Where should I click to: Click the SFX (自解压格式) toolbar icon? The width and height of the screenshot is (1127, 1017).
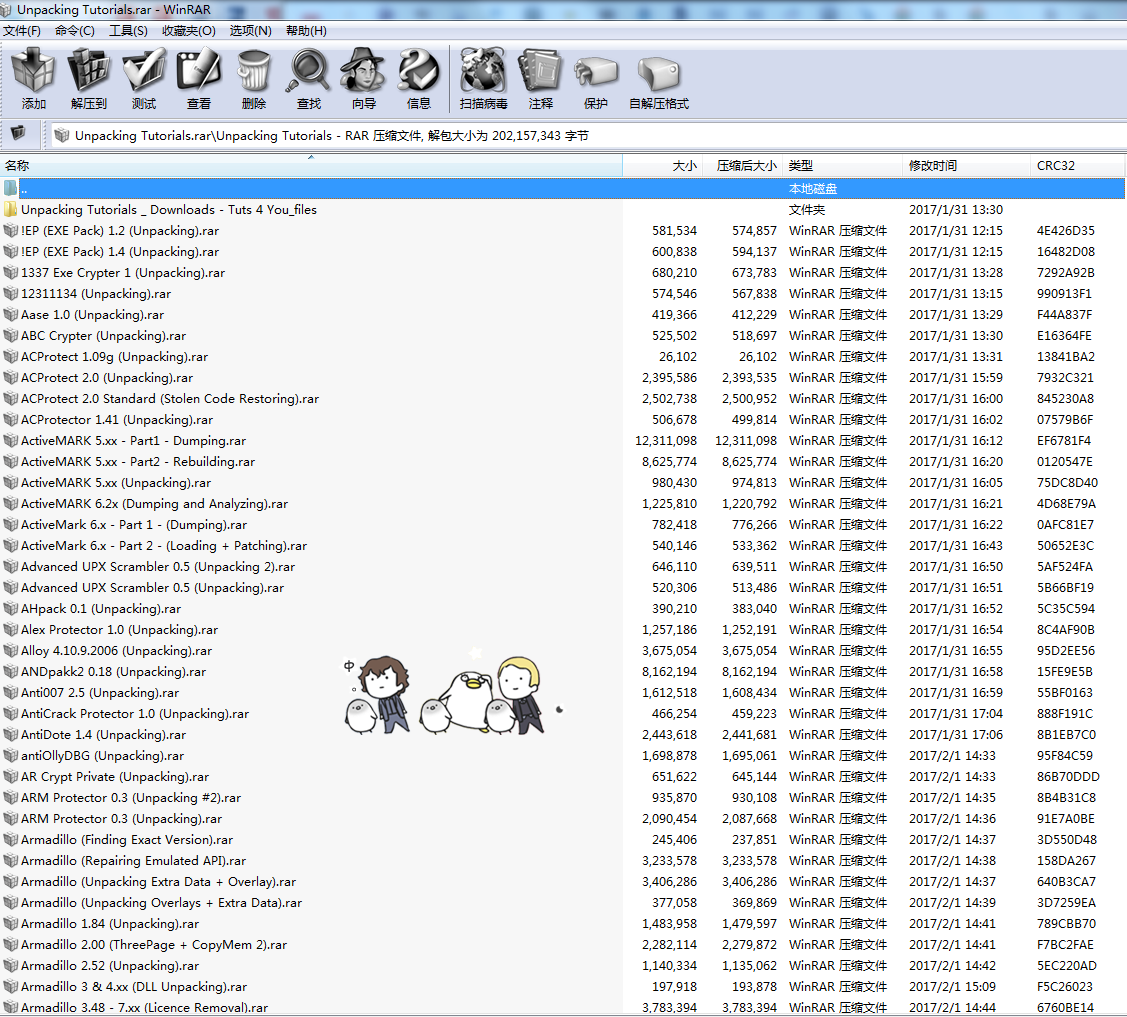click(658, 72)
